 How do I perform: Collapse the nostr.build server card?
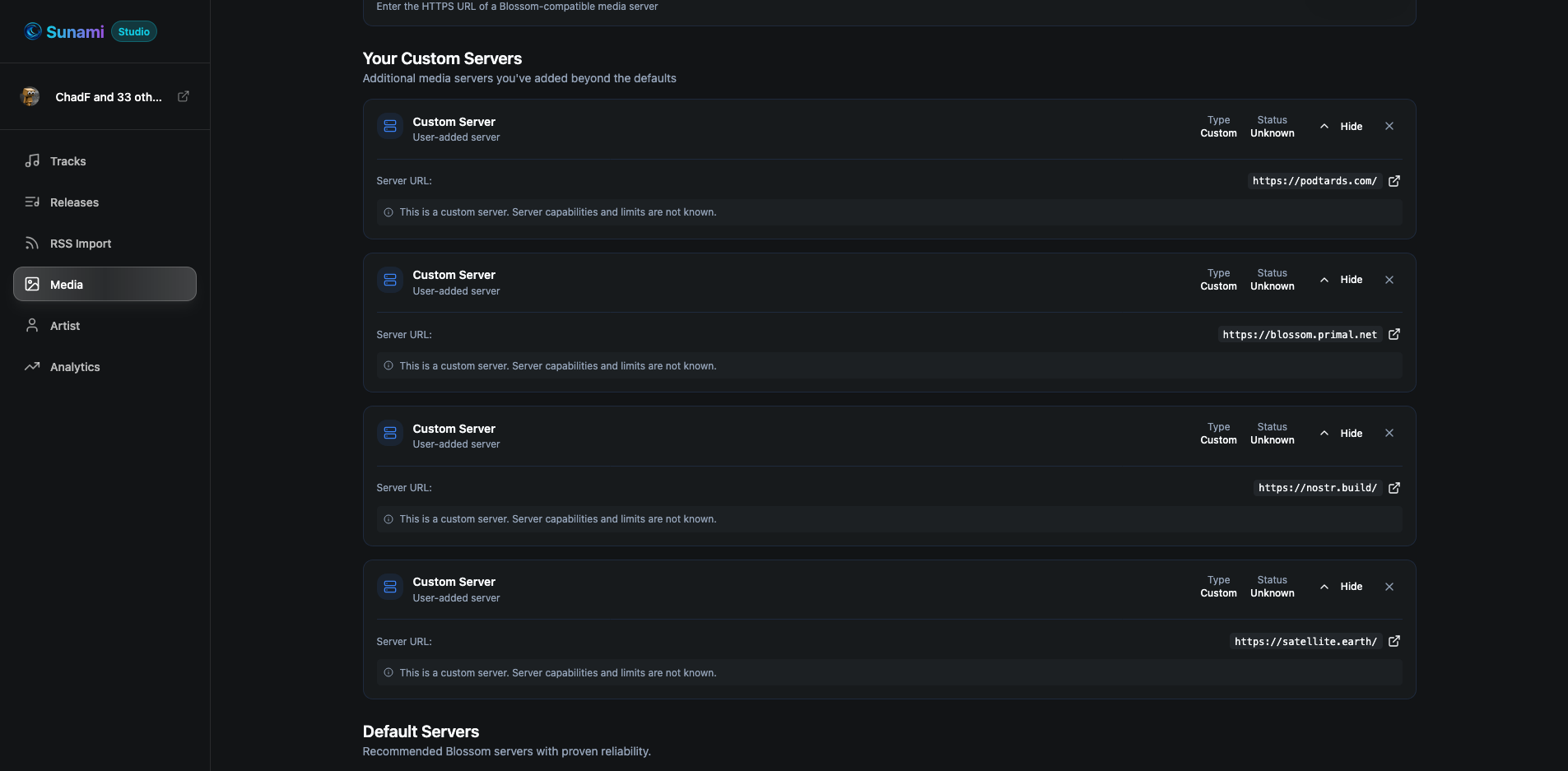1342,434
